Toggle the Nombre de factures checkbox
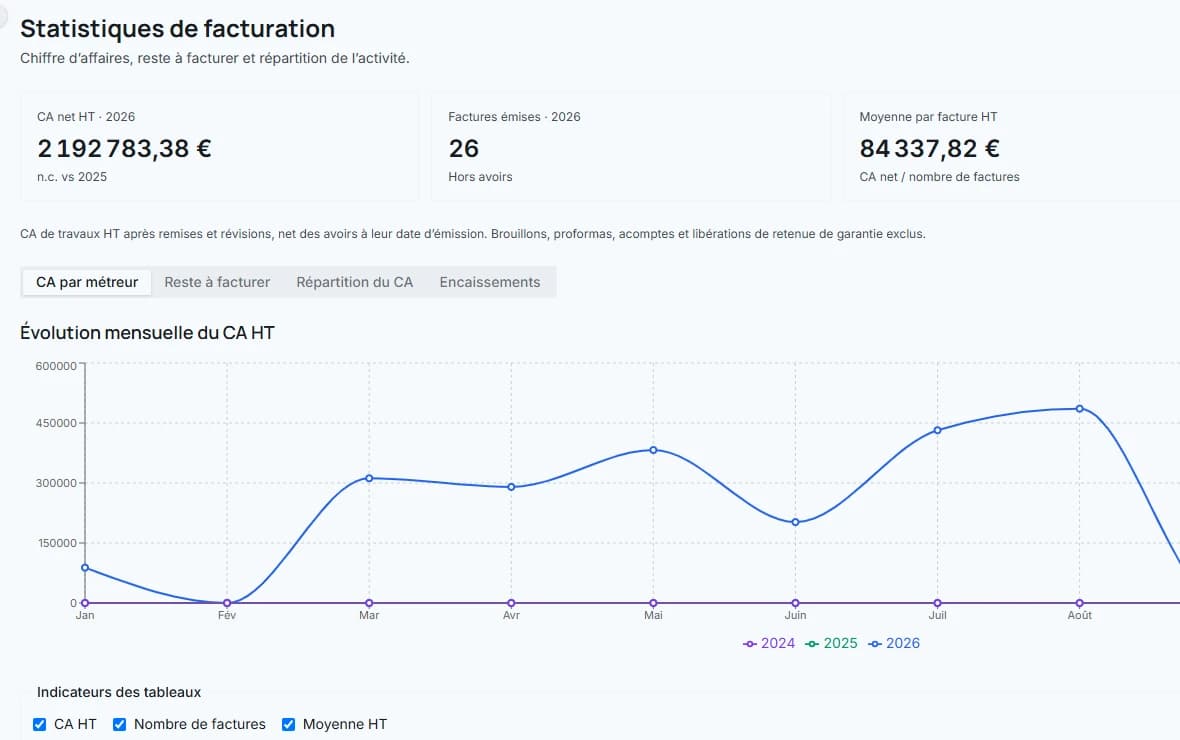Image resolution: width=1180 pixels, height=740 pixels. tap(119, 724)
